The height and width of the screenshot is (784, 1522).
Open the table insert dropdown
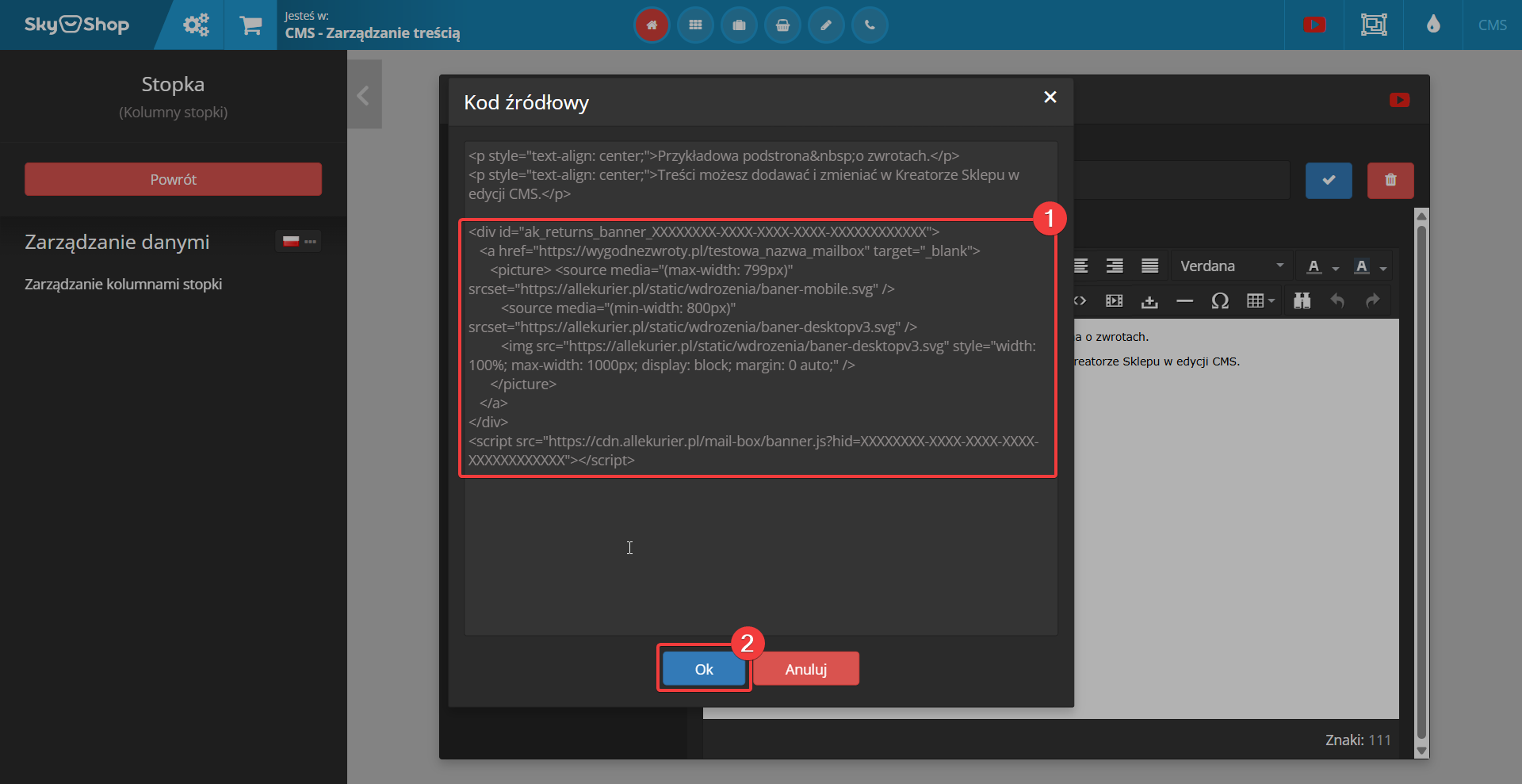point(1260,300)
